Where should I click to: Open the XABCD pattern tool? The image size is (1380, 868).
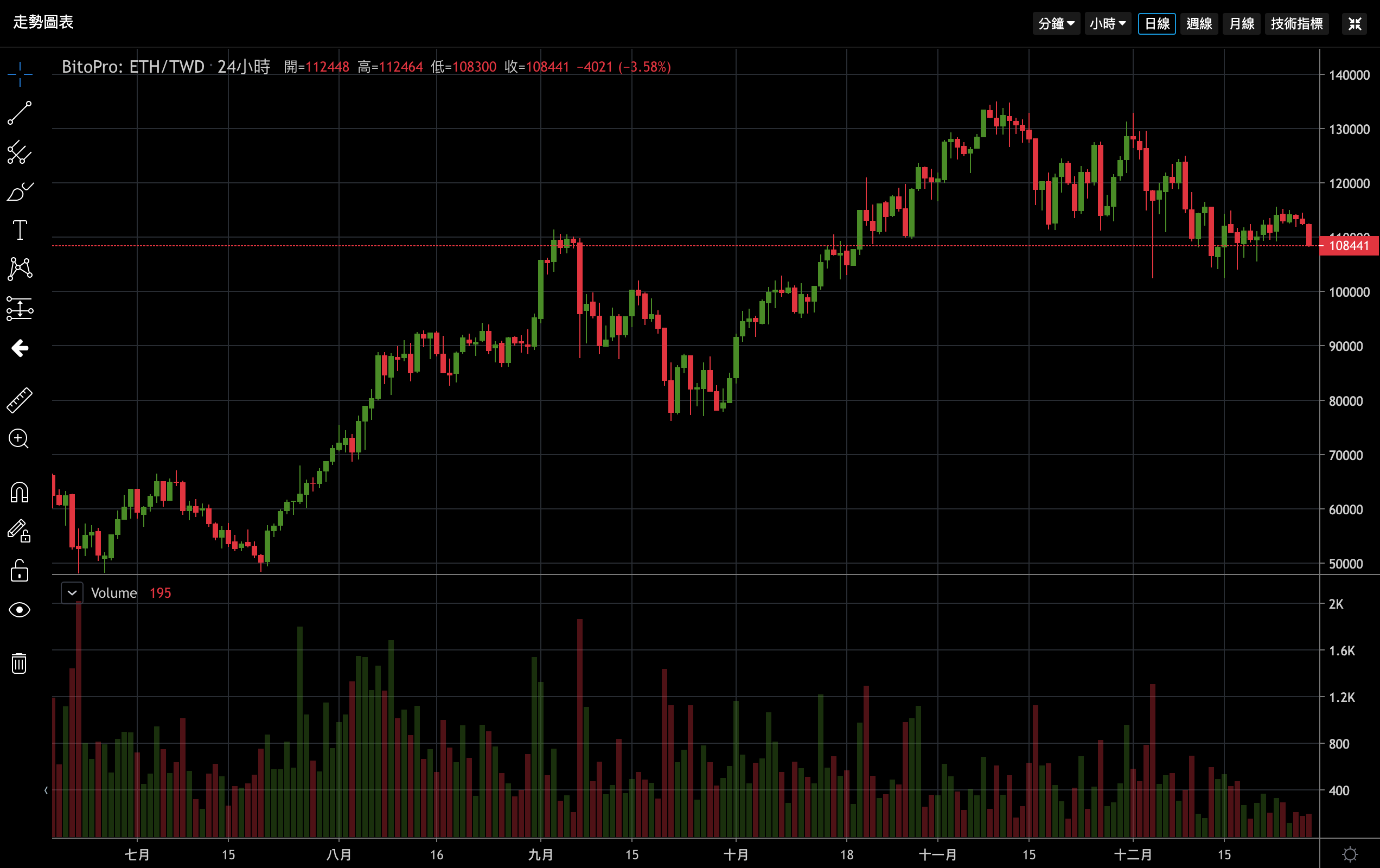(x=20, y=269)
